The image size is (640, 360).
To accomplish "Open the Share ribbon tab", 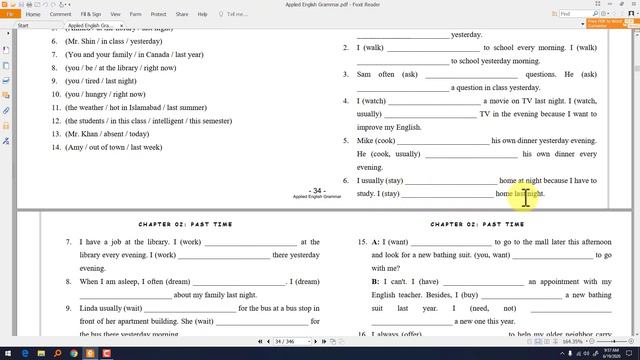I will (x=182, y=14).
